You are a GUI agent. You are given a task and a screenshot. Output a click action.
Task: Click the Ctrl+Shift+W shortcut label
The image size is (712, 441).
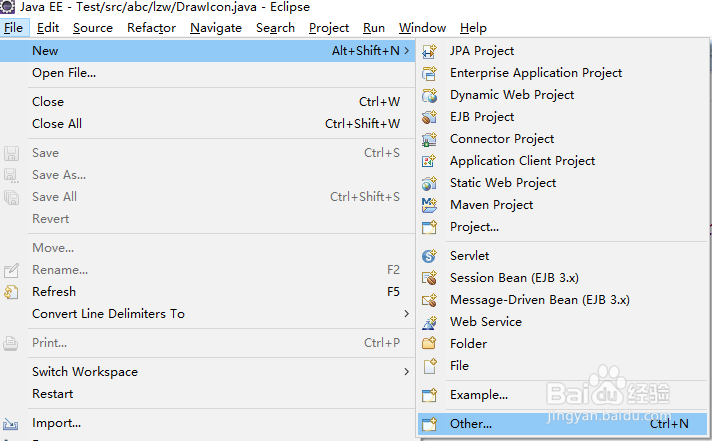point(362,124)
